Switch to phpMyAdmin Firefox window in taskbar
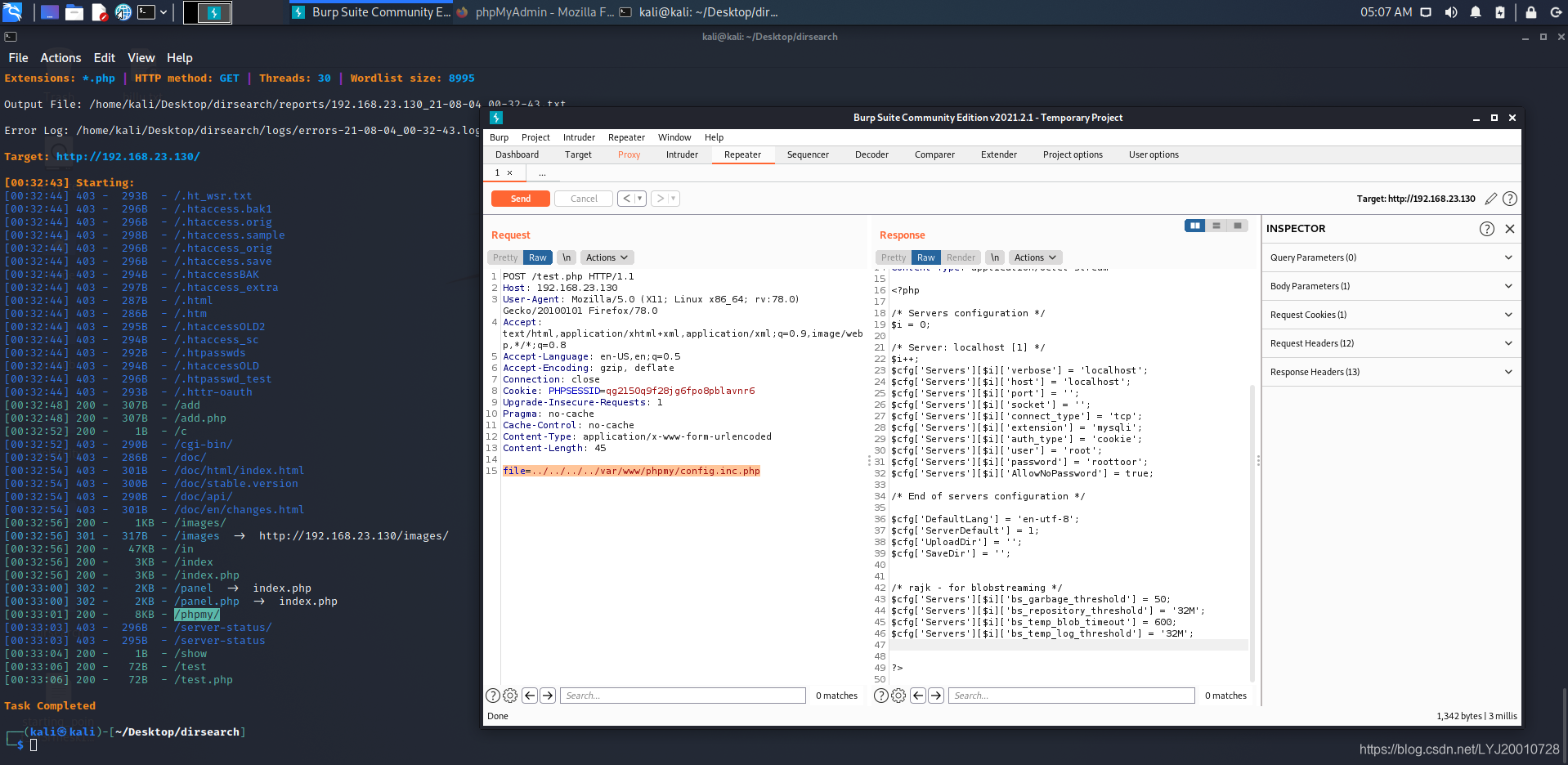The width and height of the screenshot is (1568, 765). (x=536, y=12)
